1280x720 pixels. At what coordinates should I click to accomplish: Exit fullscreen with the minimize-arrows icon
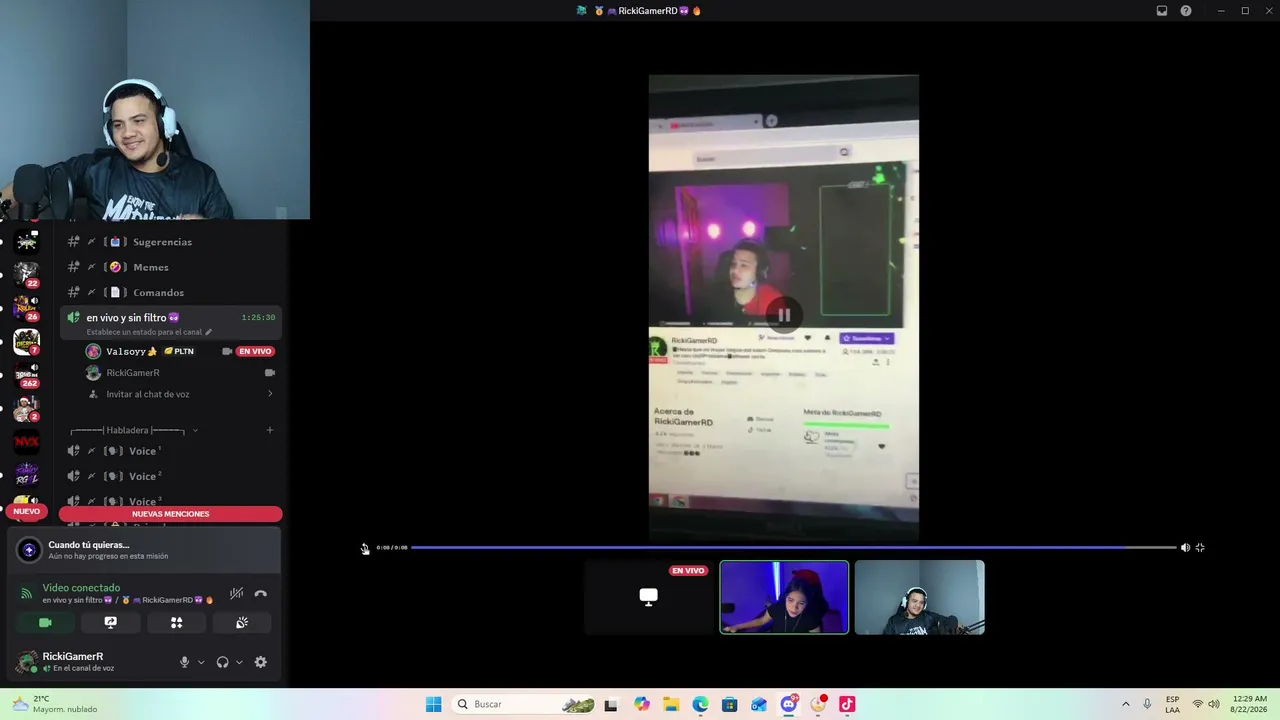1200,548
